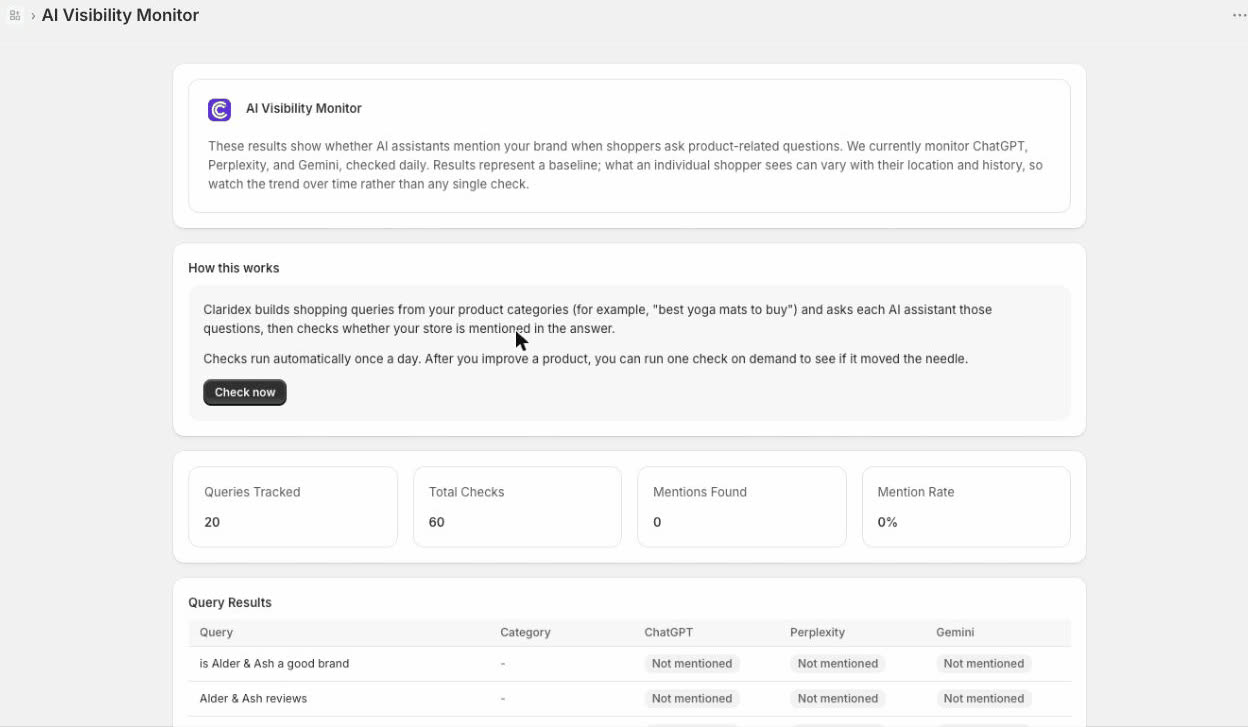This screenshot has height=727, width=1248.
Task: Click ChatGPT badge for "Alder & Ash reviews"
Action: tap(692, 698)
